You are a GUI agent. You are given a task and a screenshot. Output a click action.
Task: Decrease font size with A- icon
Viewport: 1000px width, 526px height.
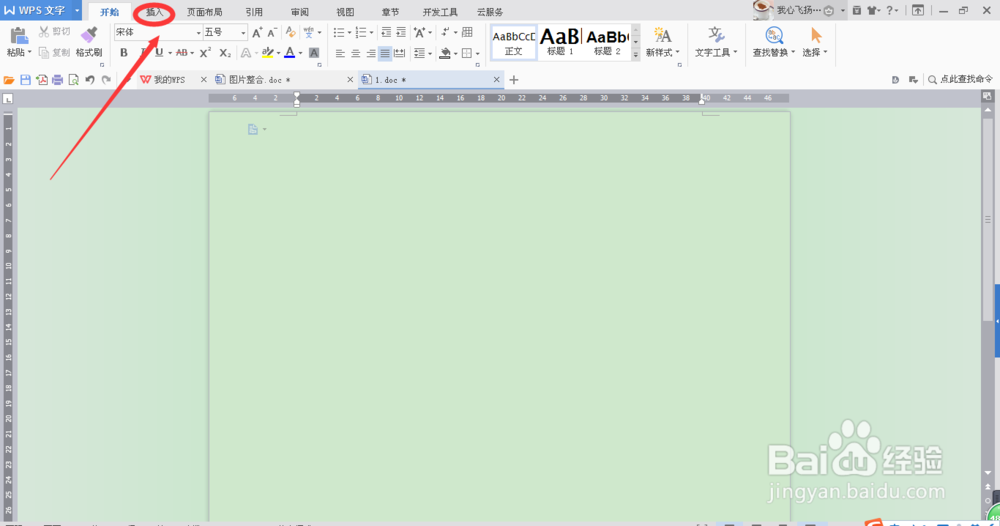[x=272, y=33]
